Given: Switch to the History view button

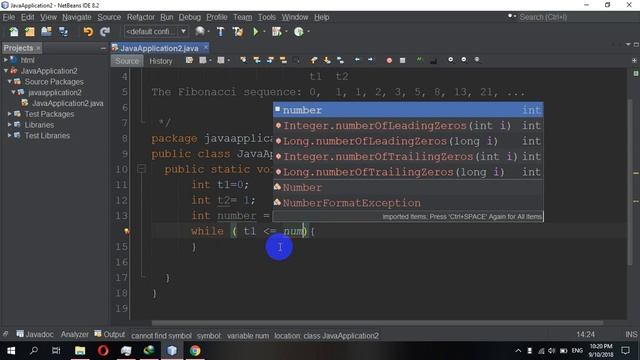Looking at the screenshot, I should (160, 61).
